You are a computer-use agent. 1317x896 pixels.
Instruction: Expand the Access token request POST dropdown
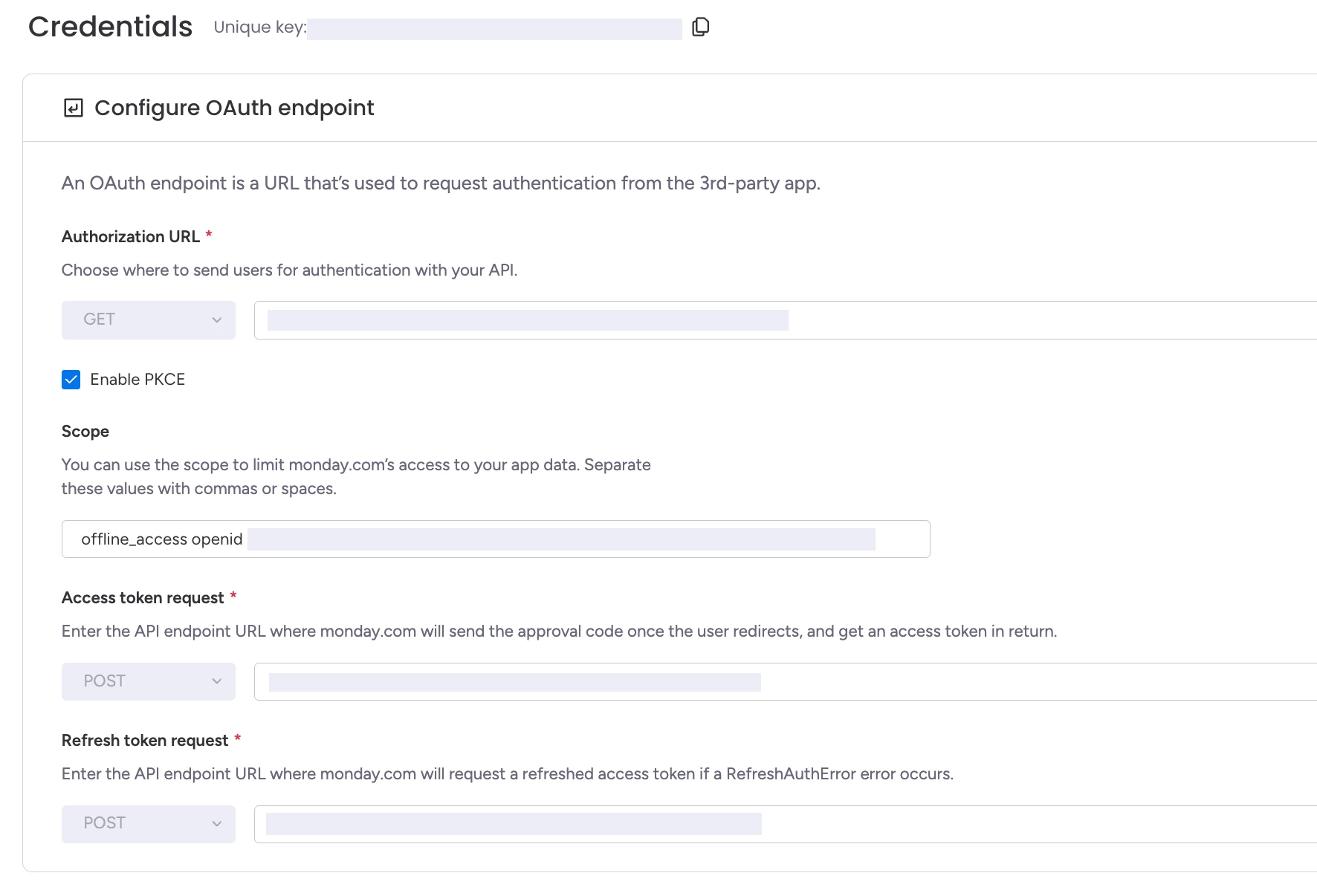point(148,681)
